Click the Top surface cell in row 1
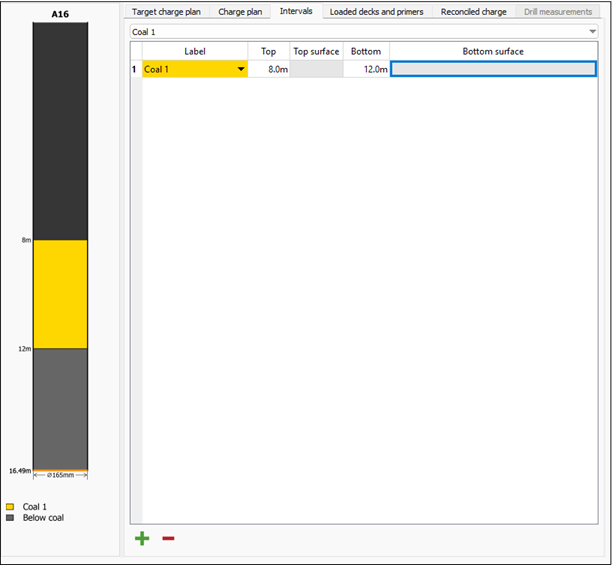Screen dimensions: 612x565 [x=317, y=69]
